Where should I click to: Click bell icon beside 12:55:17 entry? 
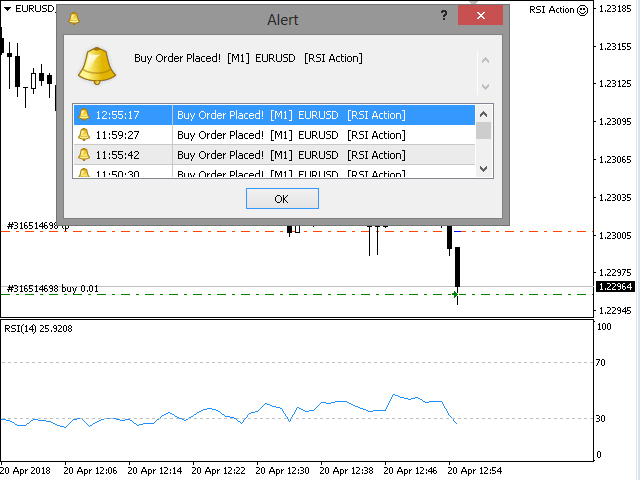pyautogui.click(x=84, y=115)
